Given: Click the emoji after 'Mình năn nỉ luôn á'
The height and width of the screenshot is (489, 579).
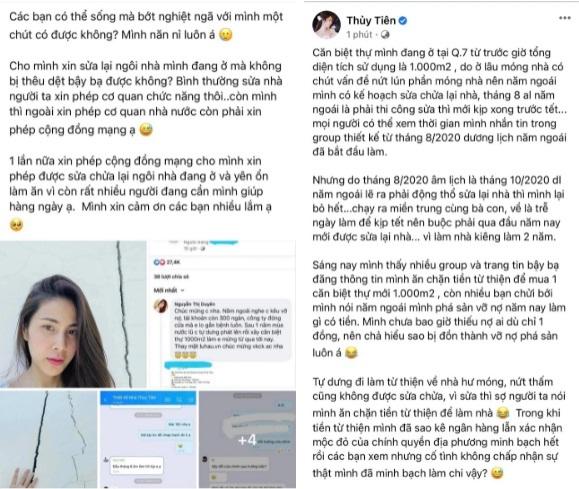Looking at the screenshot, I should pos(226,35).
